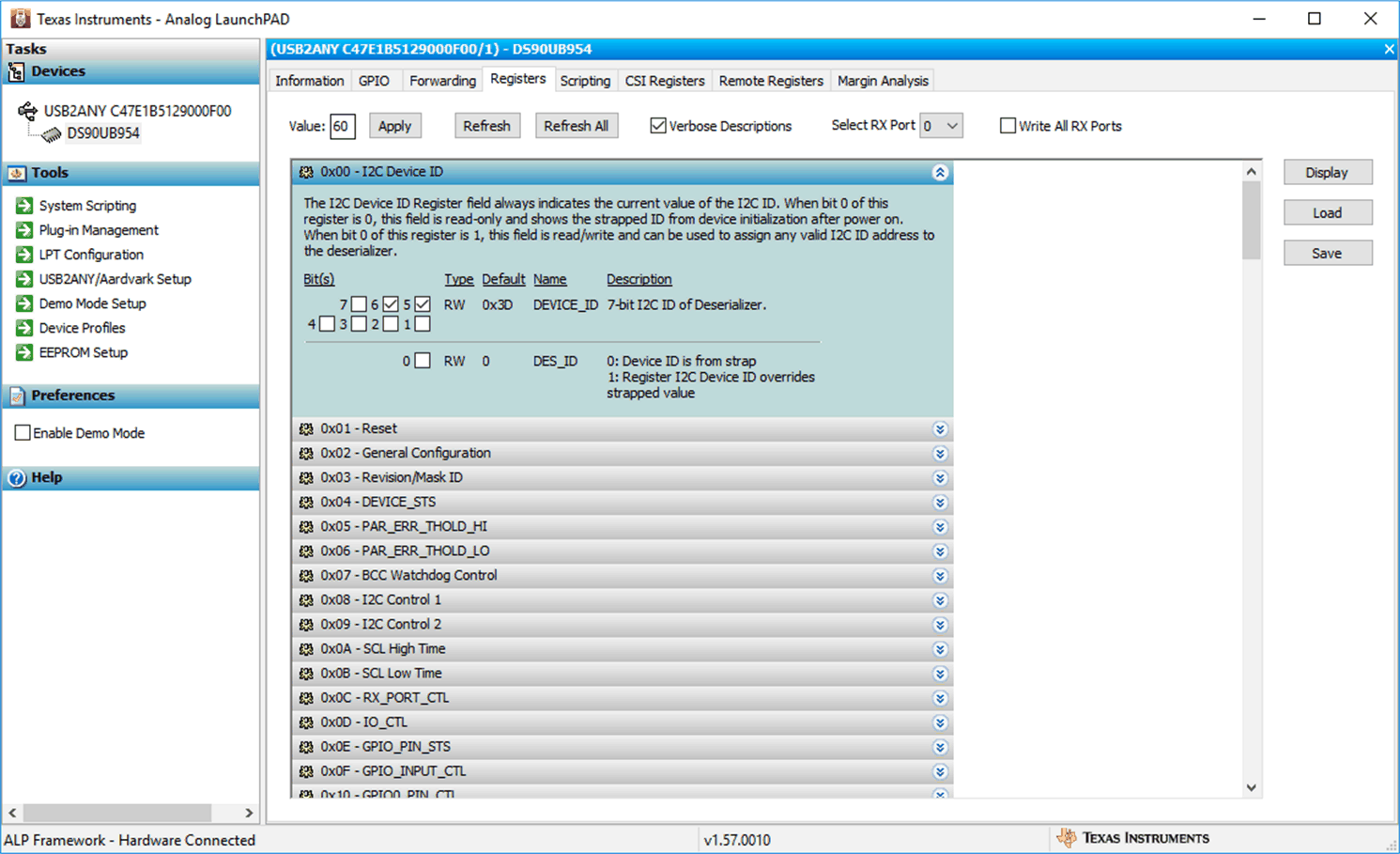
Task: Switch to the CSI Registers tab
Action: coord(665,81)
